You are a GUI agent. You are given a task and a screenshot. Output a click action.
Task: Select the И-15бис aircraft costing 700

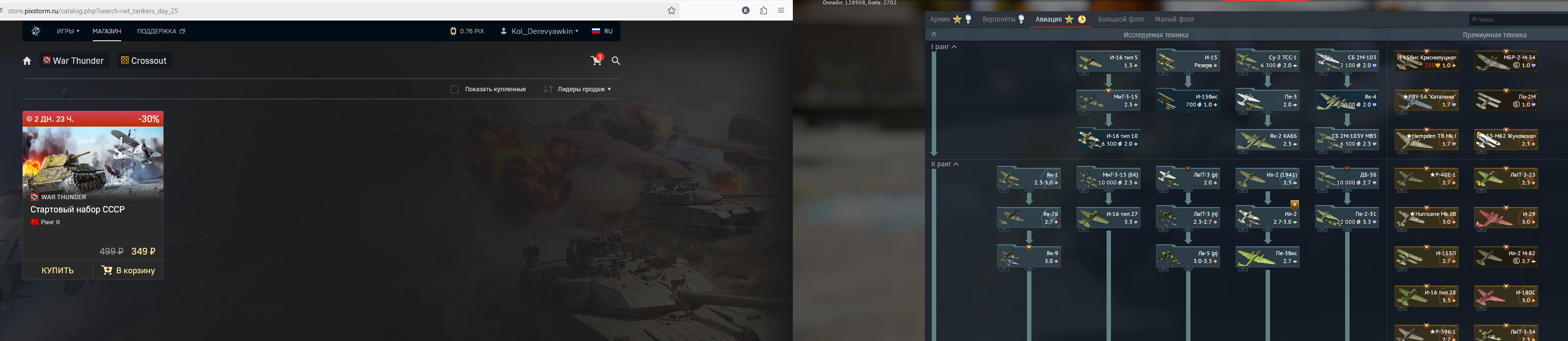coord(1188,101)
